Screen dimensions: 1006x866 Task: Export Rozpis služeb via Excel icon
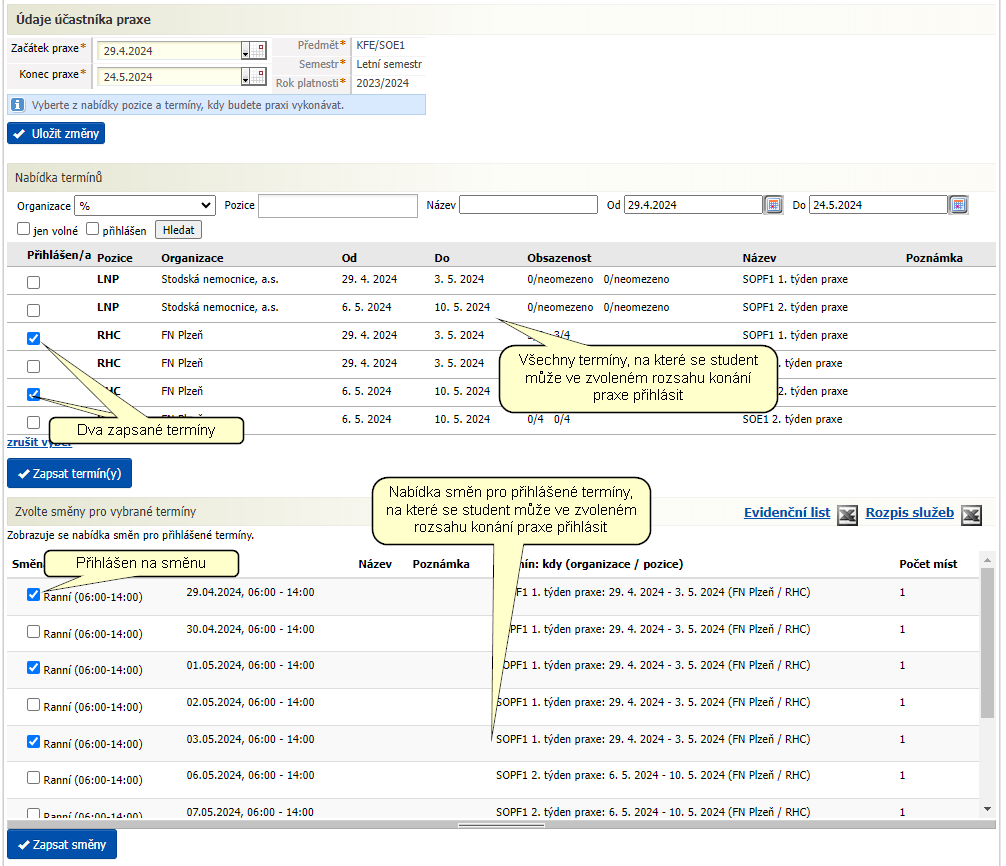click(971, 514)
